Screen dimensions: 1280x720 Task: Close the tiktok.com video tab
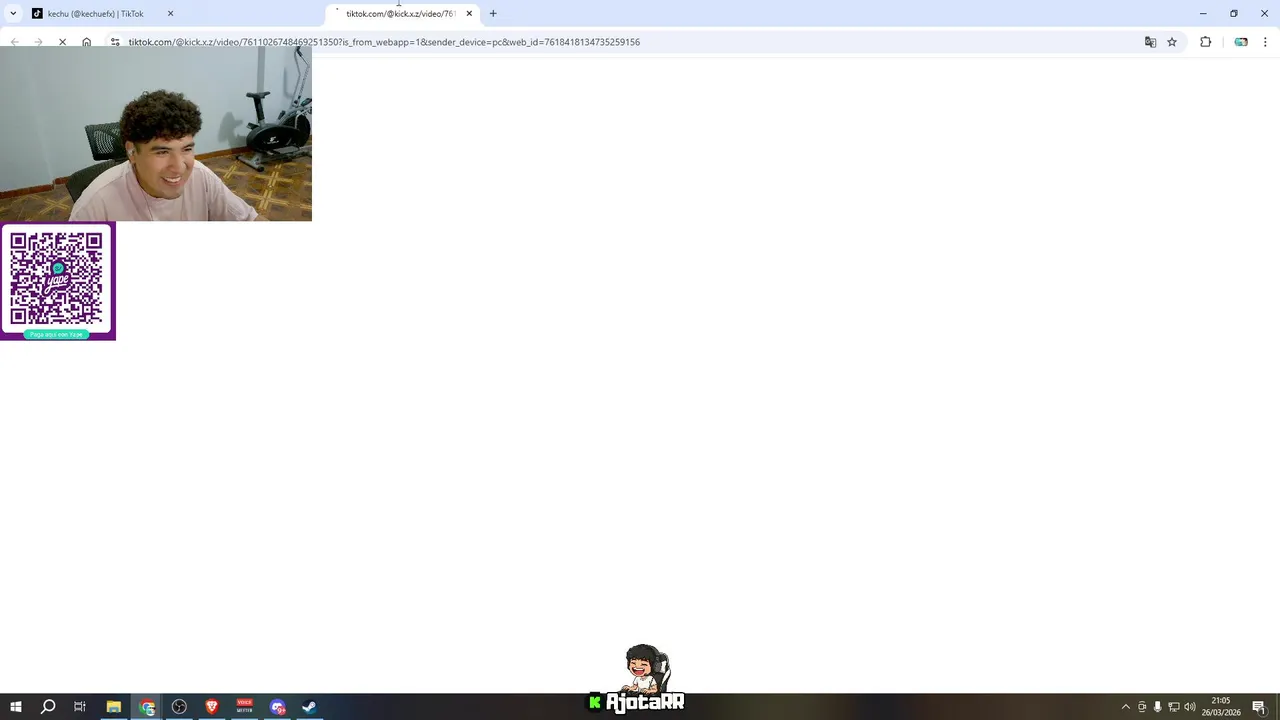point(469,14)
